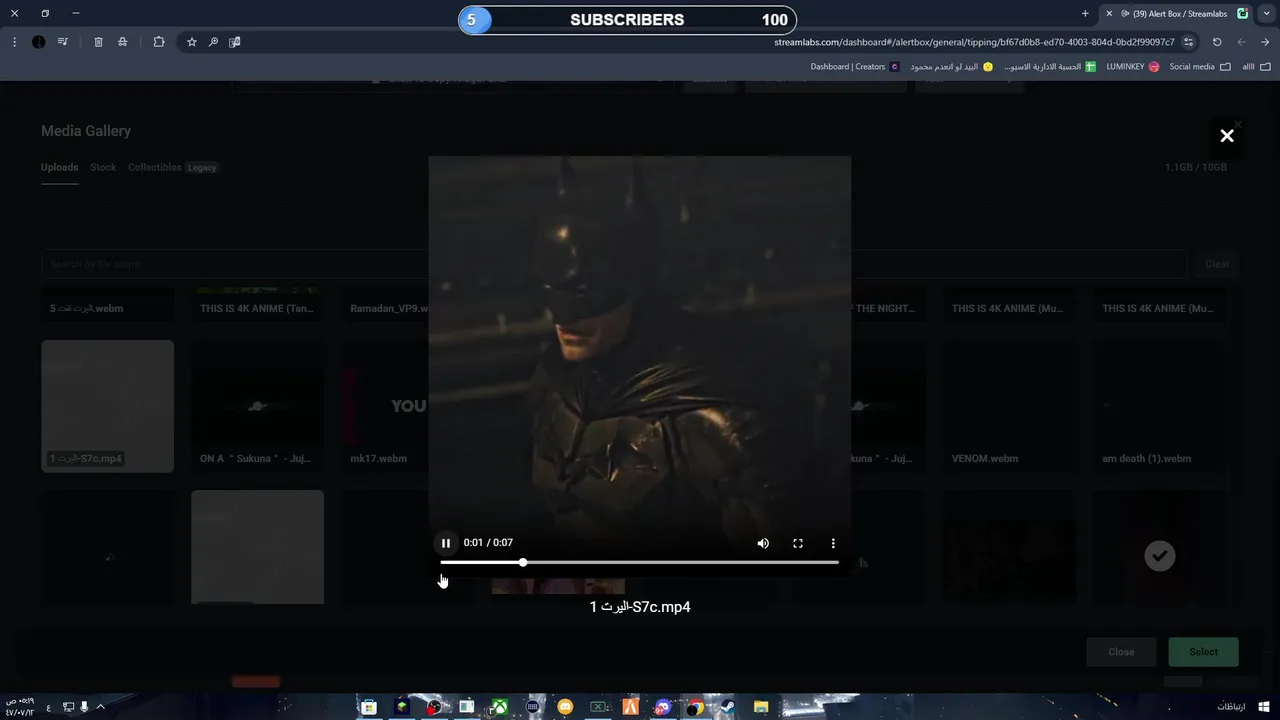Open Steam from the taskbar
The height and width of the screenshot is (720, 1280).
point(727,707)
